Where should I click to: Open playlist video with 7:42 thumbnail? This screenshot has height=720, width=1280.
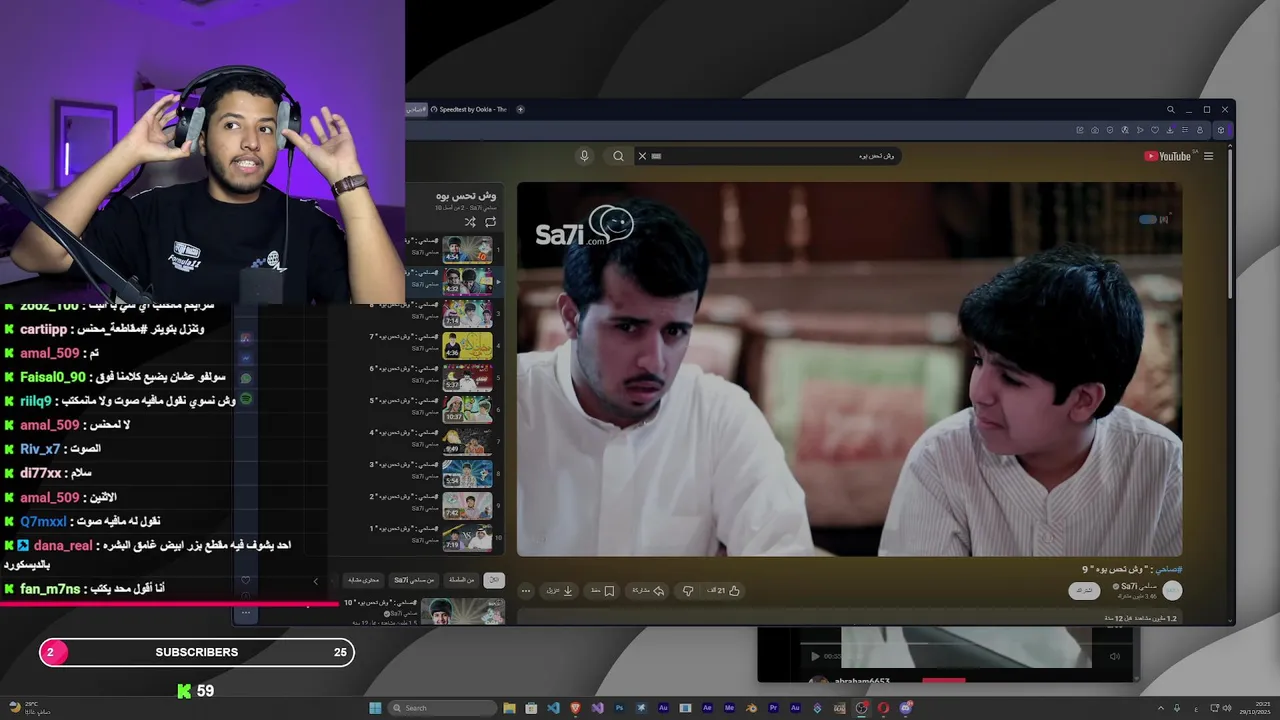[467, 506]
